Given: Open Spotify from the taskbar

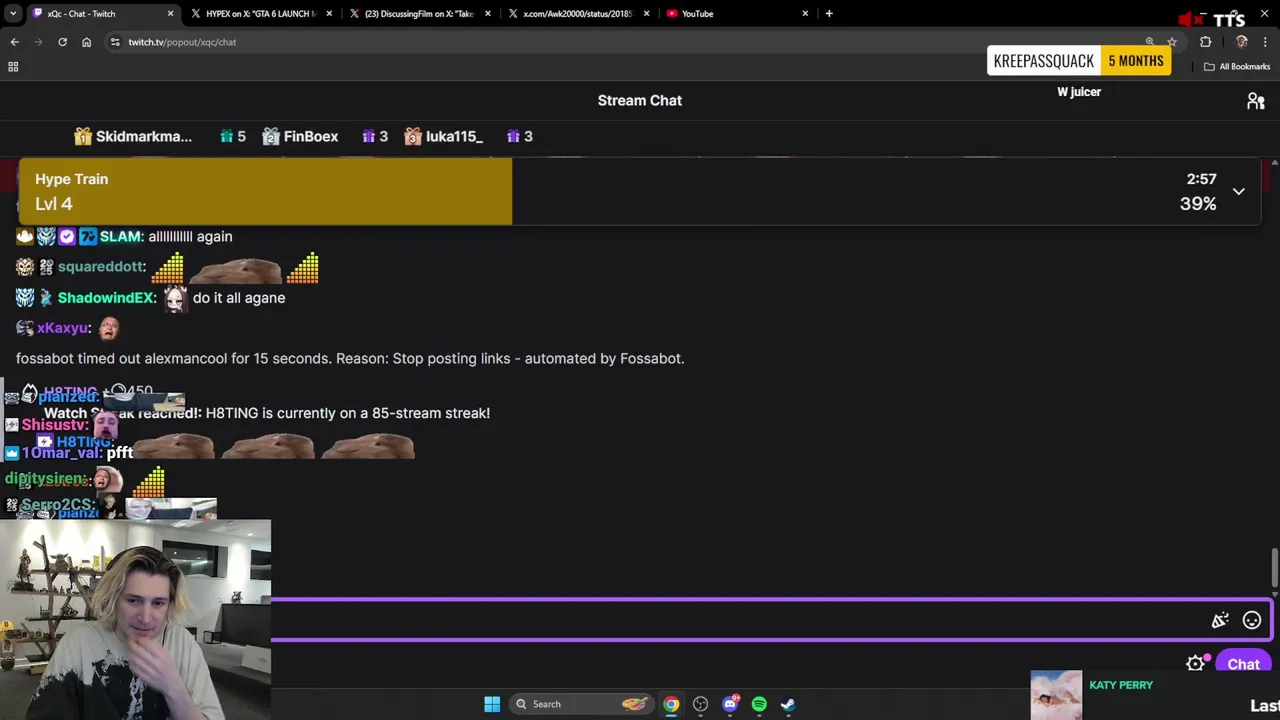Looking at the screenshot, I should click(759, 704).
